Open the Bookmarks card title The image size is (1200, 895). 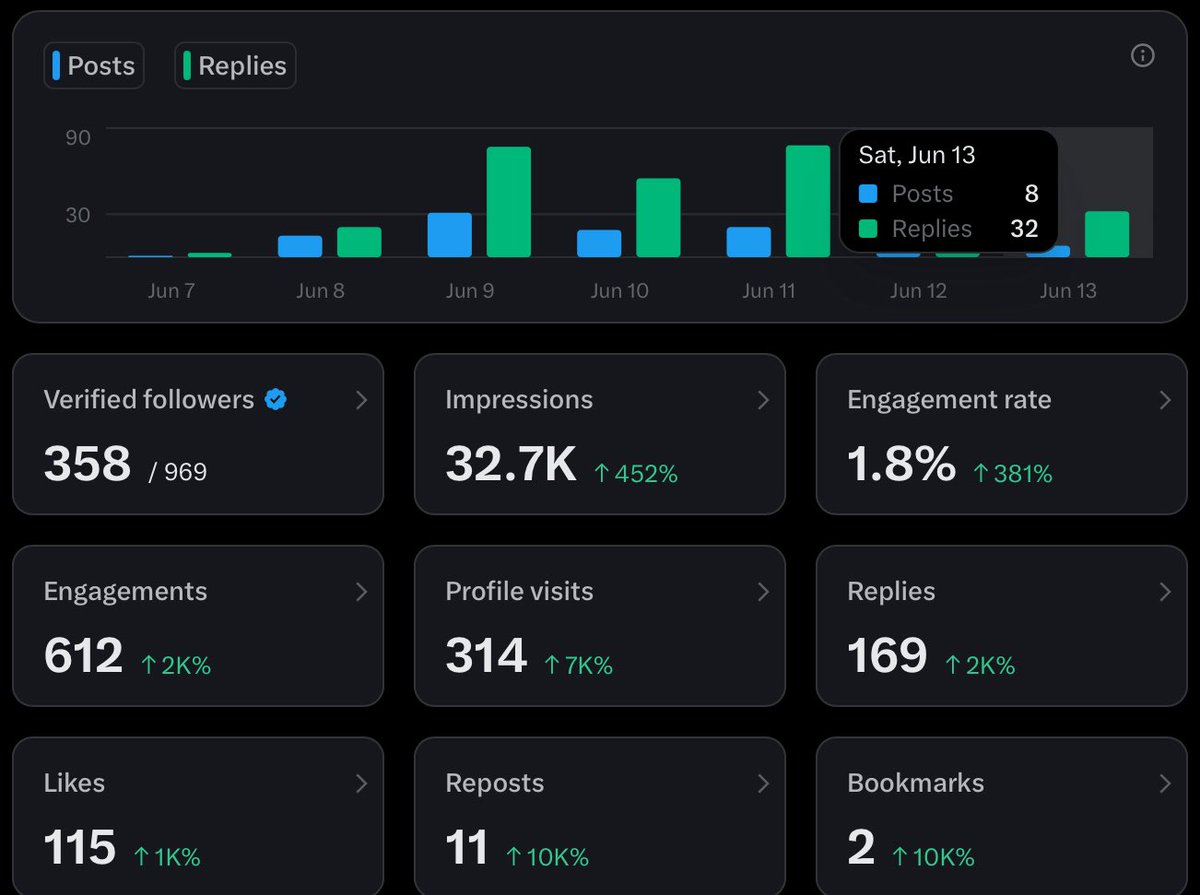pyautogui.click(x=916, y=783)
